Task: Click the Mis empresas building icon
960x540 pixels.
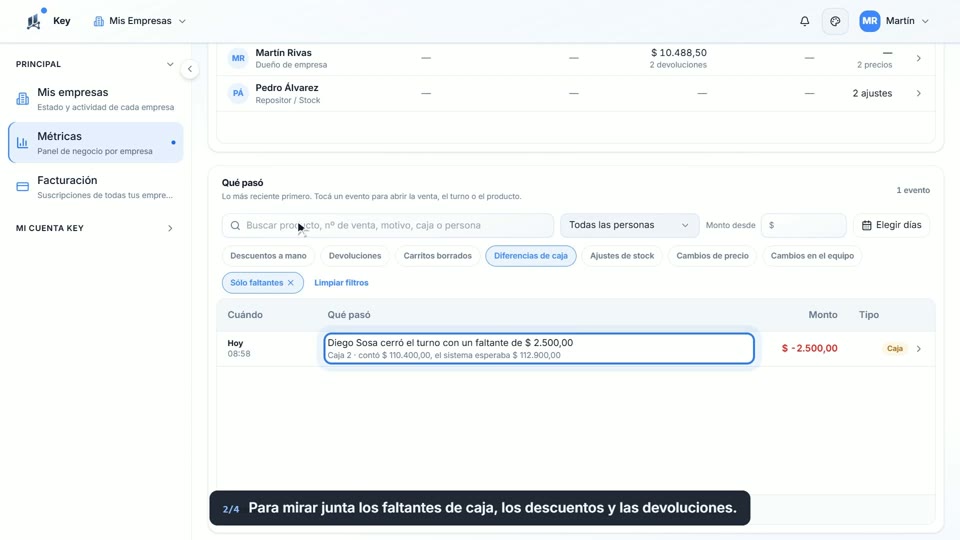Action: pos(23,99)
